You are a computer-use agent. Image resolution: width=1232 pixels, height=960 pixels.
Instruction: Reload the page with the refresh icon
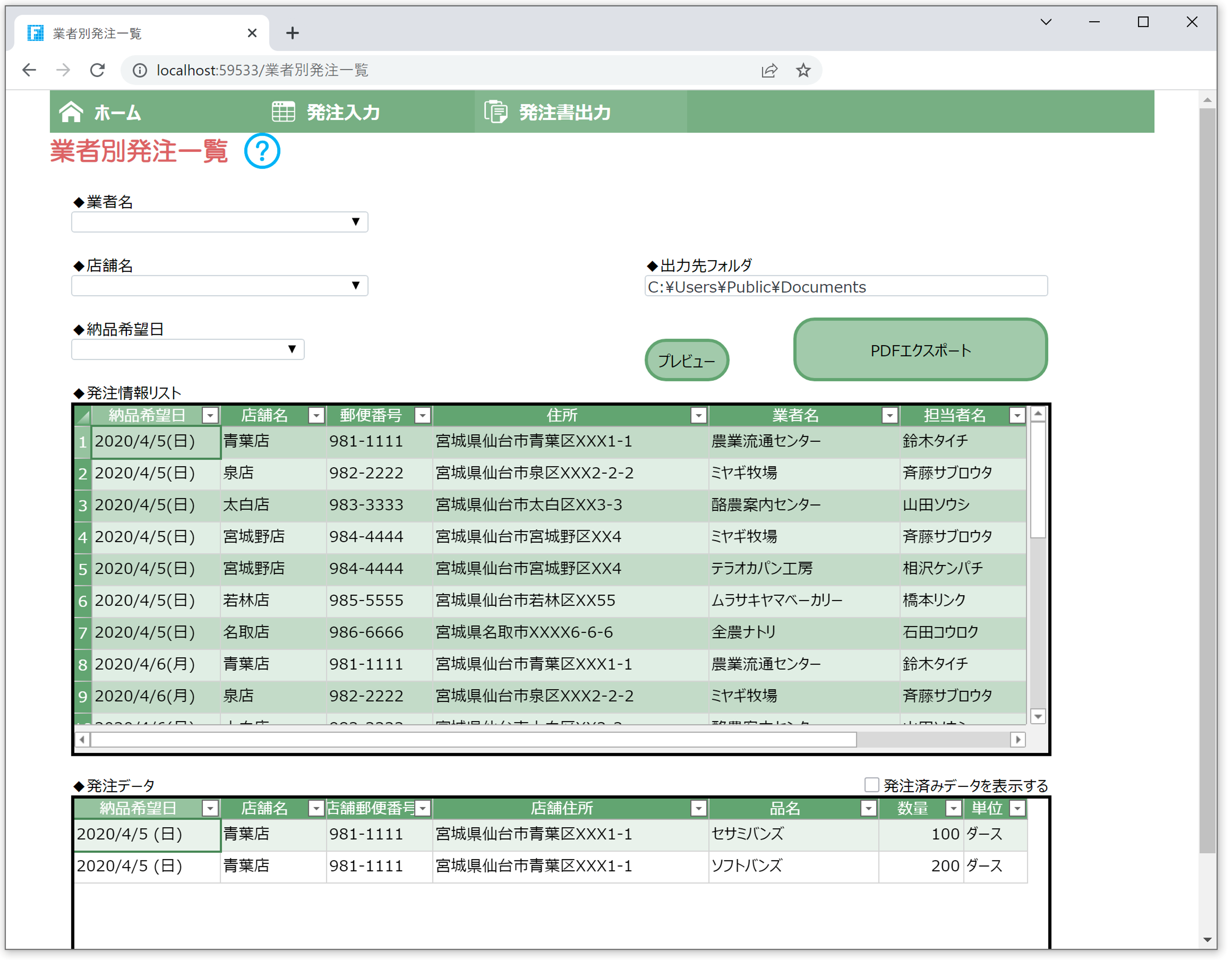[97, 70]
